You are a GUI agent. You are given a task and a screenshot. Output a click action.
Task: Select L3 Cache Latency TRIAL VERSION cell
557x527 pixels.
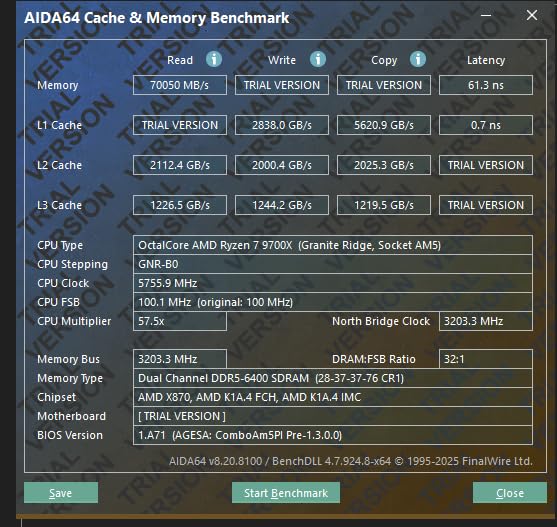[486, 205]
